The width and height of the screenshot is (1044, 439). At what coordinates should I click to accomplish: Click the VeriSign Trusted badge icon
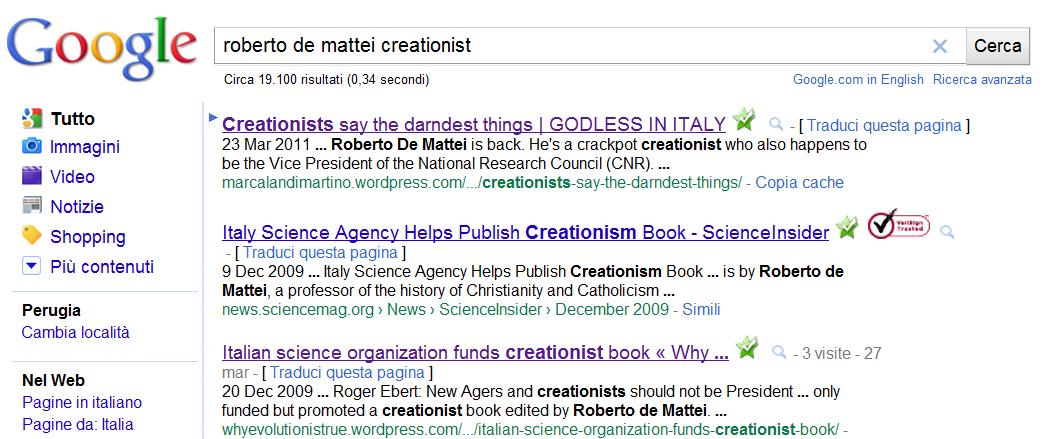coord(897,226)
